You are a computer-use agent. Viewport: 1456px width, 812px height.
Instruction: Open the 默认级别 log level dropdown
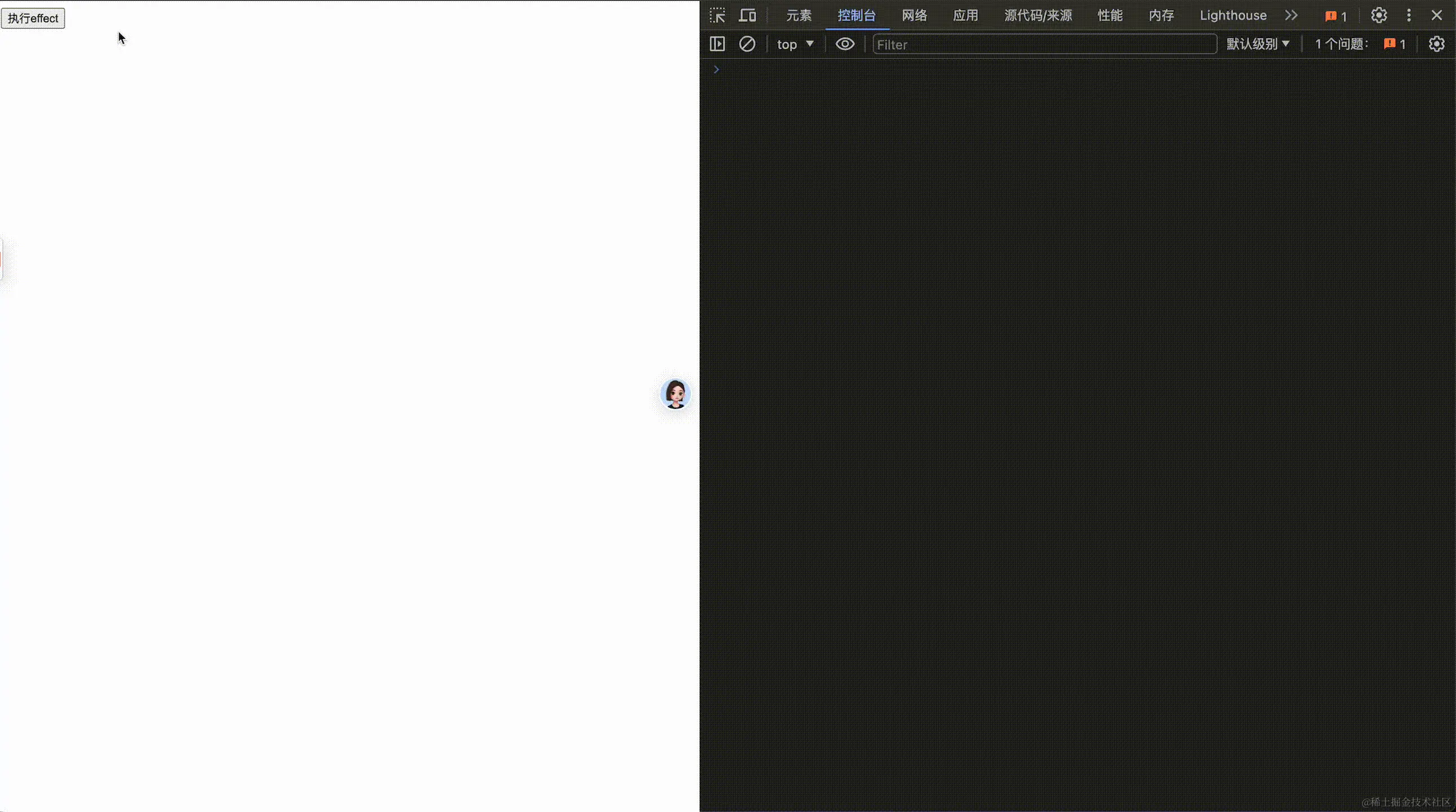(1258, 44)
